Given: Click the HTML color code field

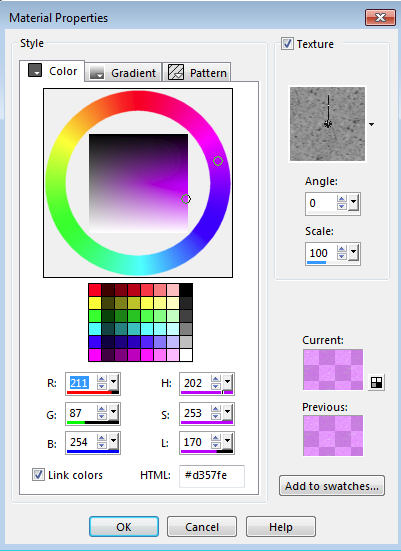Looking at the screenshot, I should [x=212, y=475].
